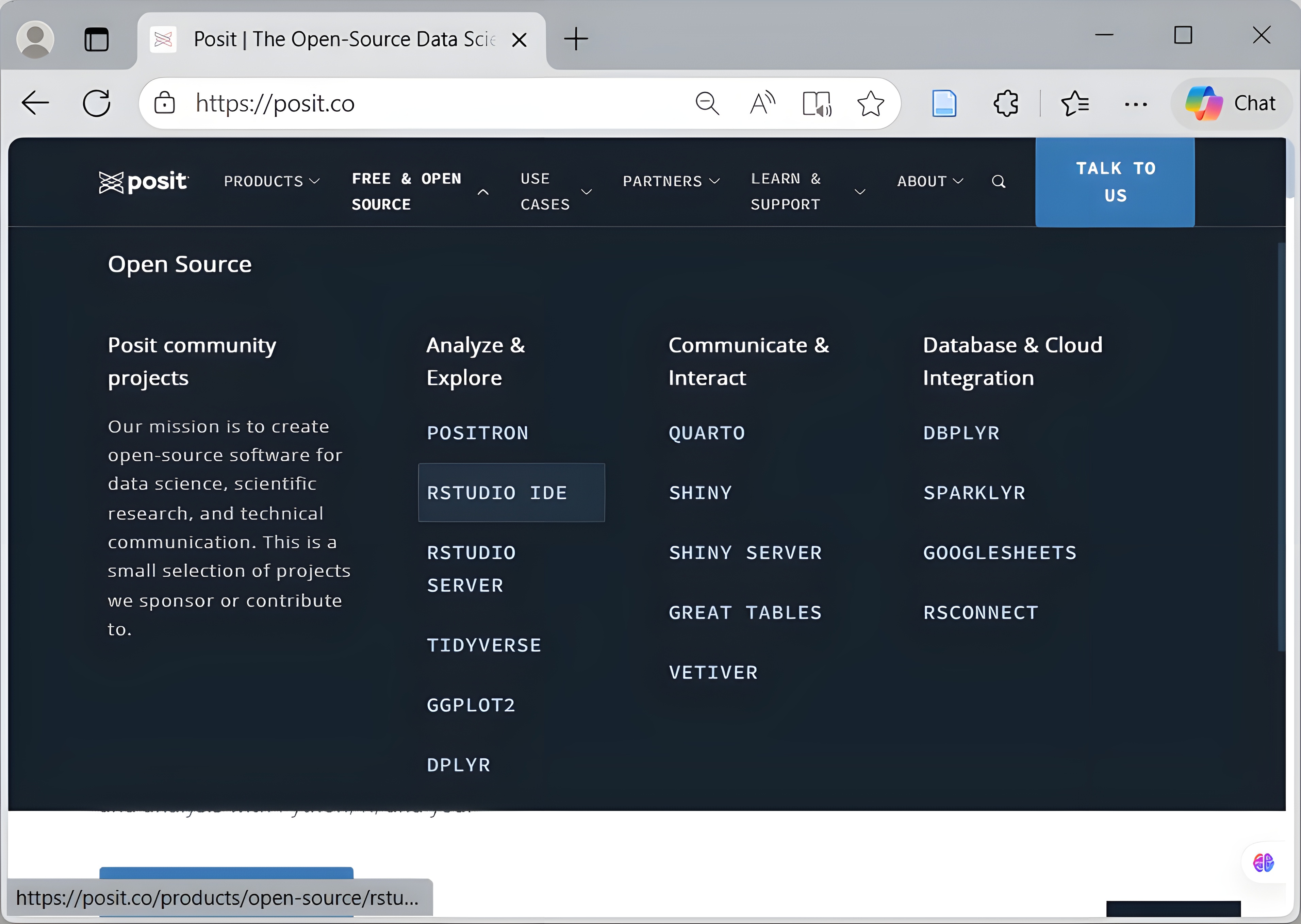Click the browser refresh button

pyautogui.click(x=97, y=103)
